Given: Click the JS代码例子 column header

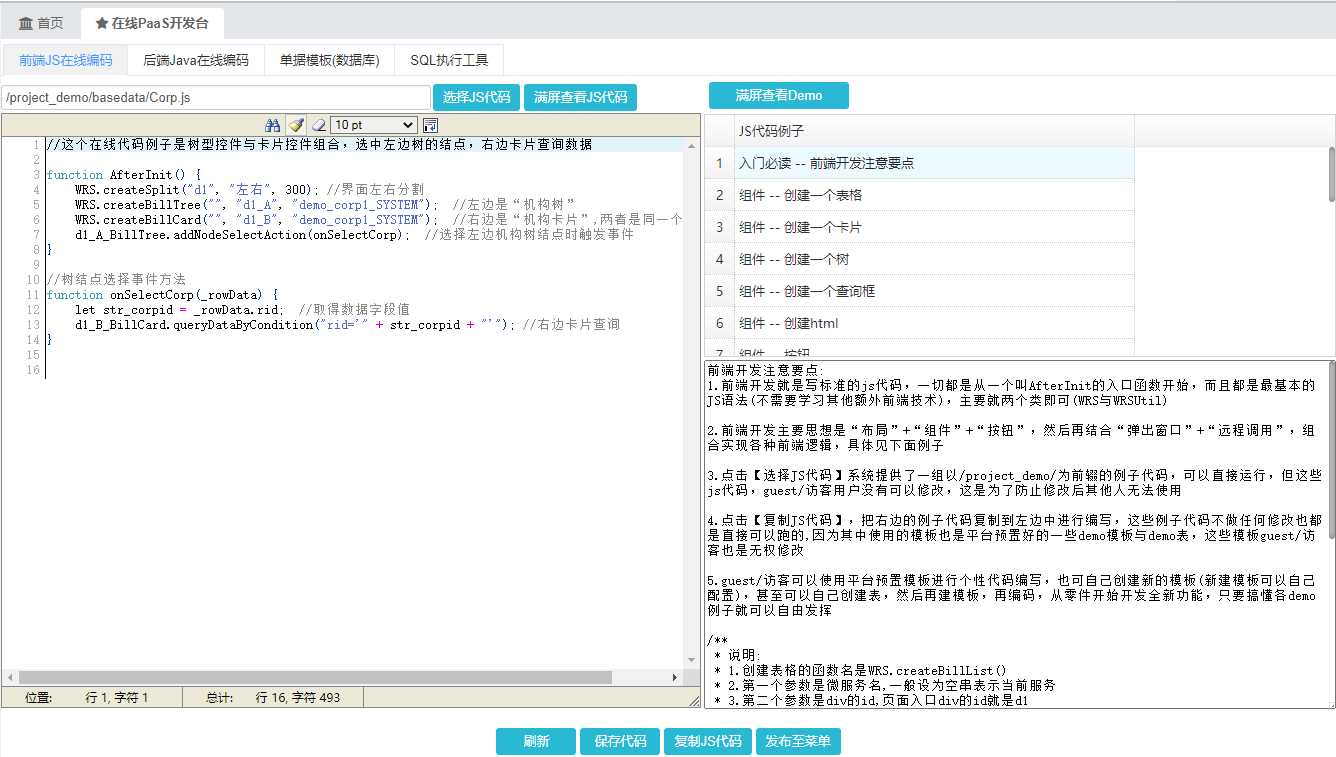Looking at the screenshot, I should point(934,131).
